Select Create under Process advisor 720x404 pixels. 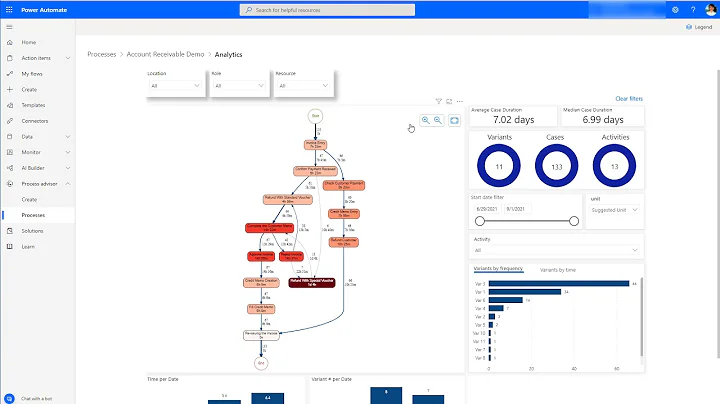29,200
